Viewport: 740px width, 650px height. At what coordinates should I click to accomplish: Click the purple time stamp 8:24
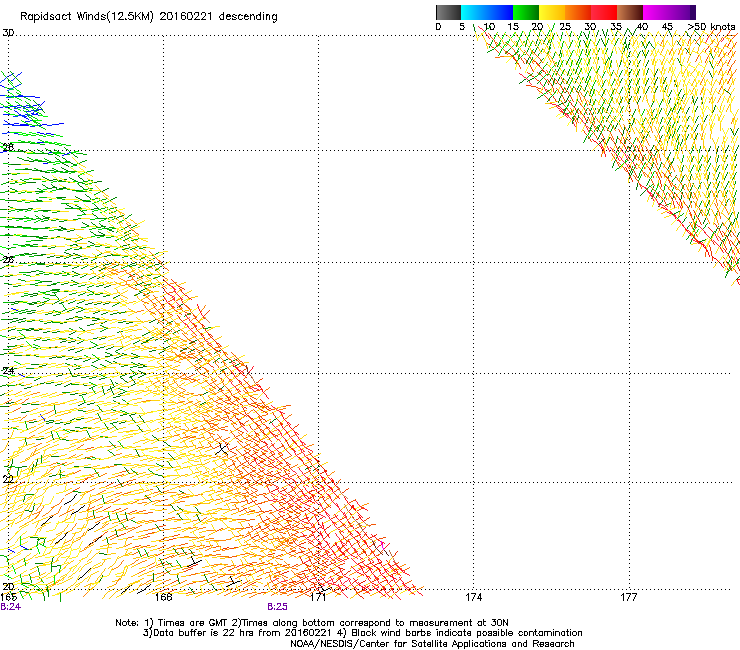click(x=10, y=607)
